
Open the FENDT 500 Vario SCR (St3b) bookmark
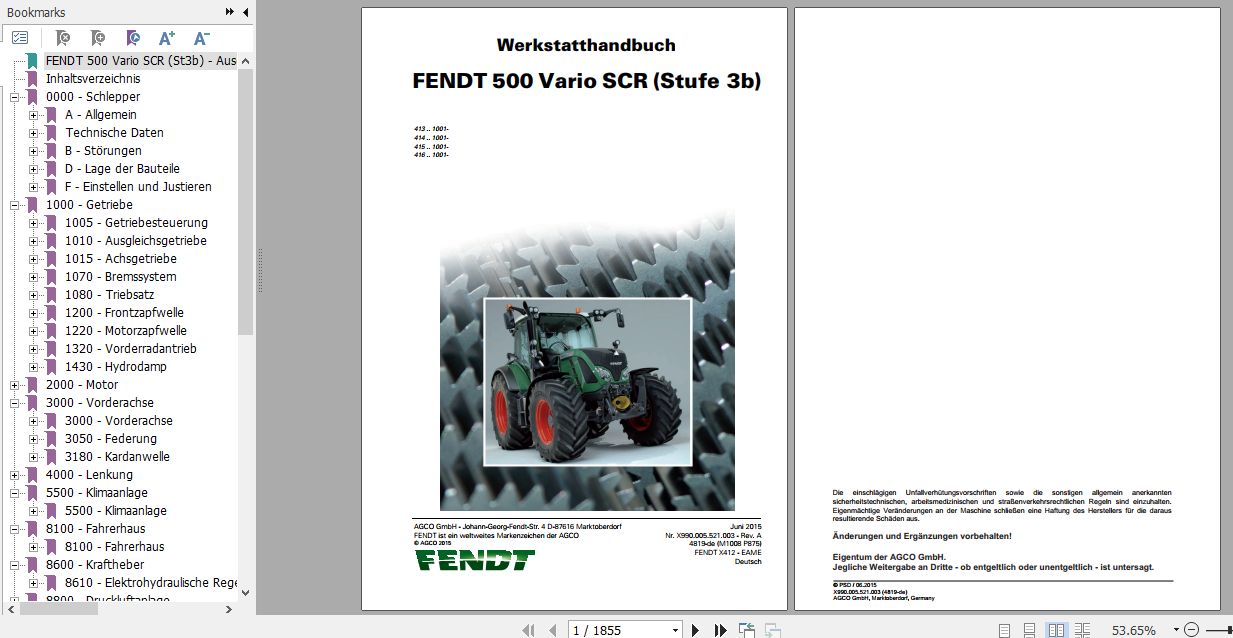pyautogui.click(x=141, y=61)
